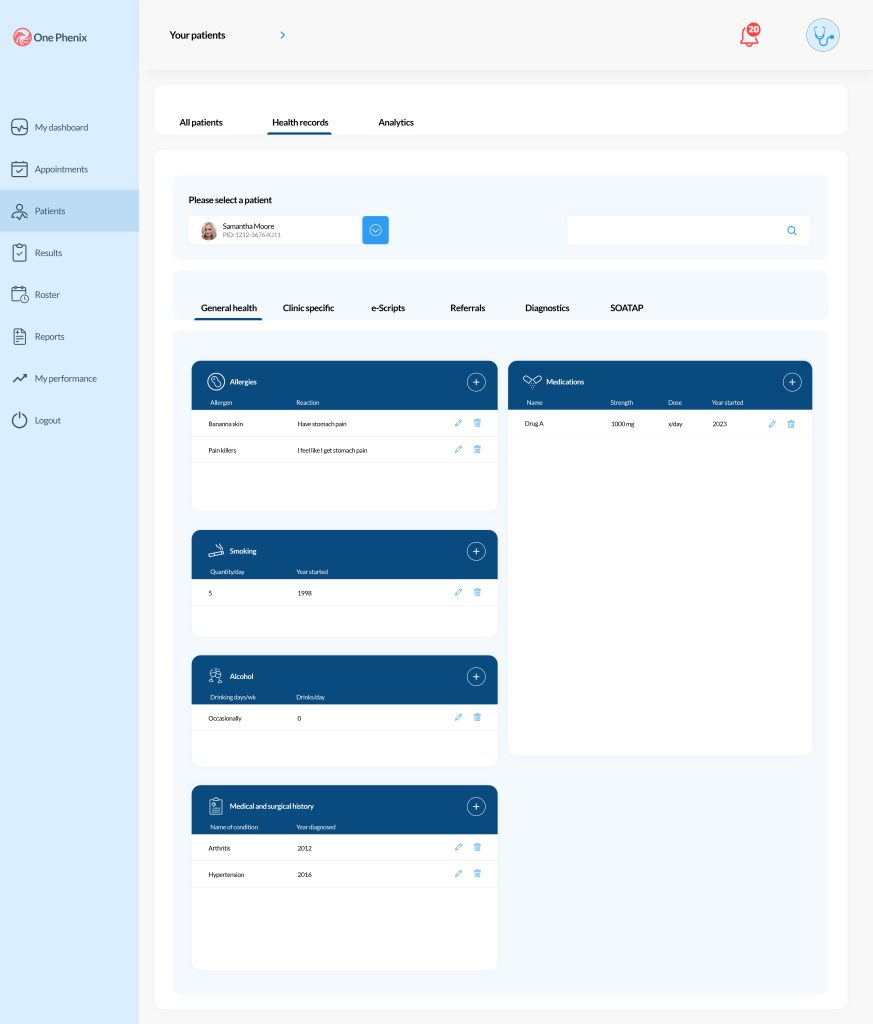Delete the Pain killers allergy entry
Screen dimensions: 873x1024
477,449
